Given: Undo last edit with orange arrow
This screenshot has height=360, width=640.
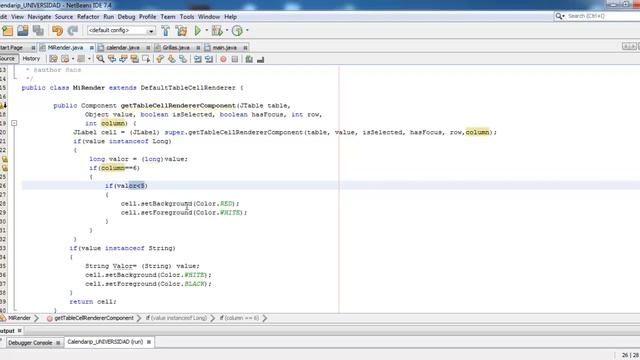Looking at the screenshot, I should [x=58, y=31].
